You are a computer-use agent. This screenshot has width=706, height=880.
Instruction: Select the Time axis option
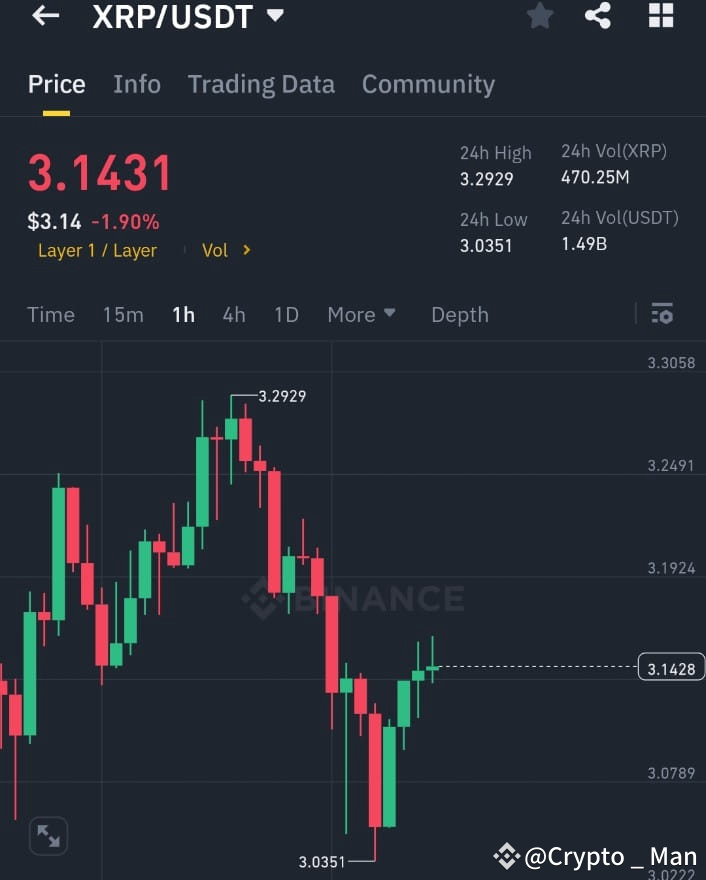pyautogui.click(x=50, y=314)
